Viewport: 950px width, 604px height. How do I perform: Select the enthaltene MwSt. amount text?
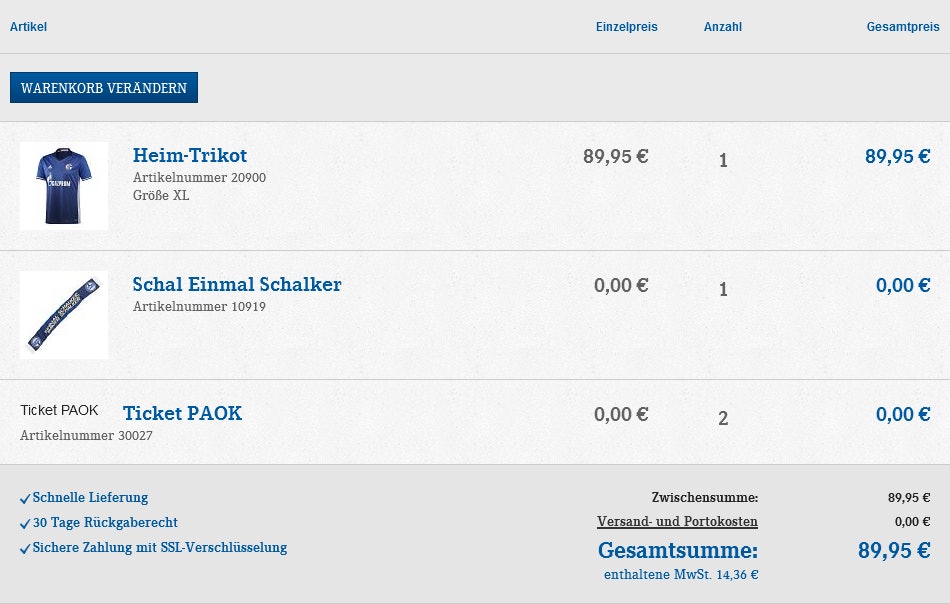680,574
